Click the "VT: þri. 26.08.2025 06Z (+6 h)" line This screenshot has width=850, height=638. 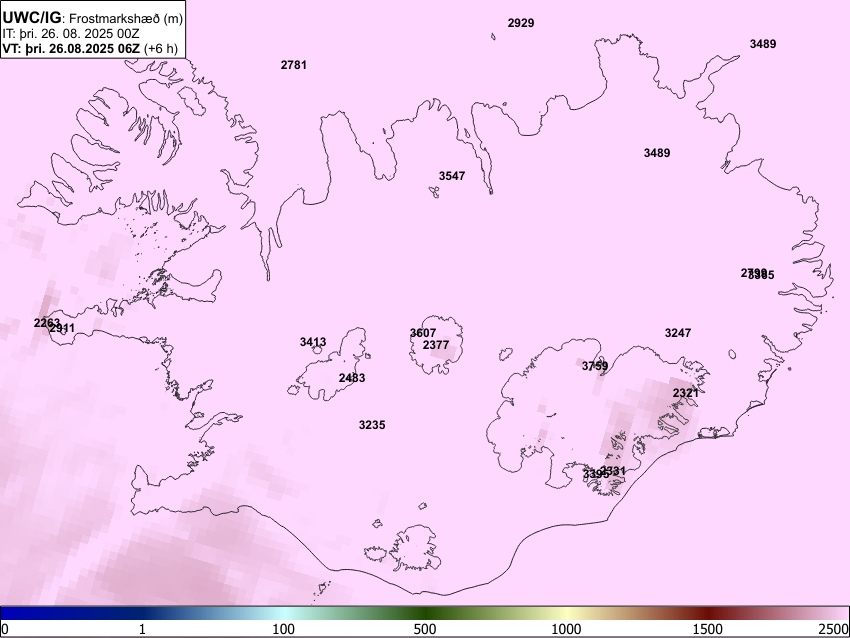click(x=90, y=48)
